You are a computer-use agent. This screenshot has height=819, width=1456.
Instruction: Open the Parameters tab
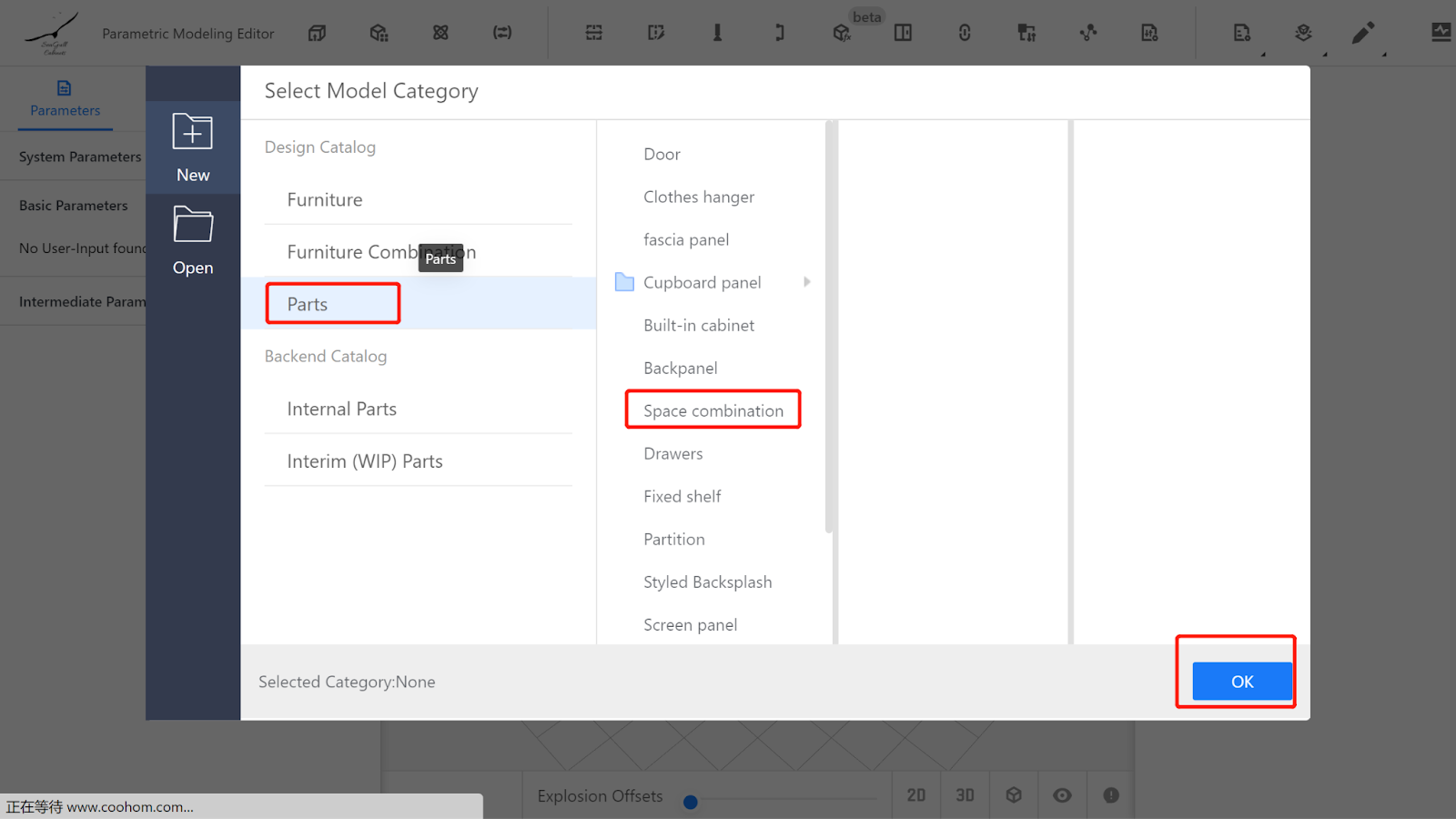(65, 98)
